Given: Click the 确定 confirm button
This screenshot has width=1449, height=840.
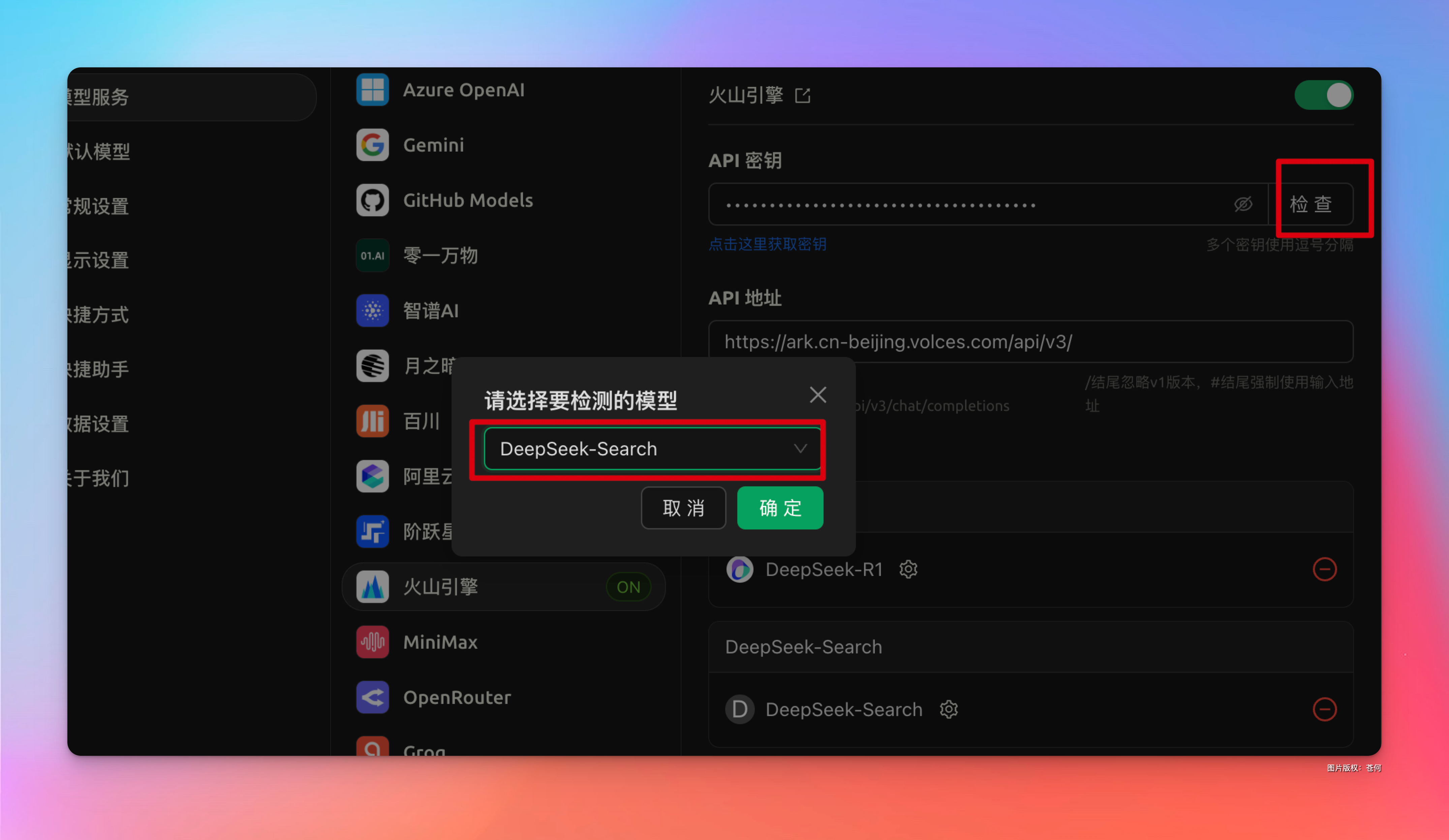Looking at the screenshot, I should 780,508.
